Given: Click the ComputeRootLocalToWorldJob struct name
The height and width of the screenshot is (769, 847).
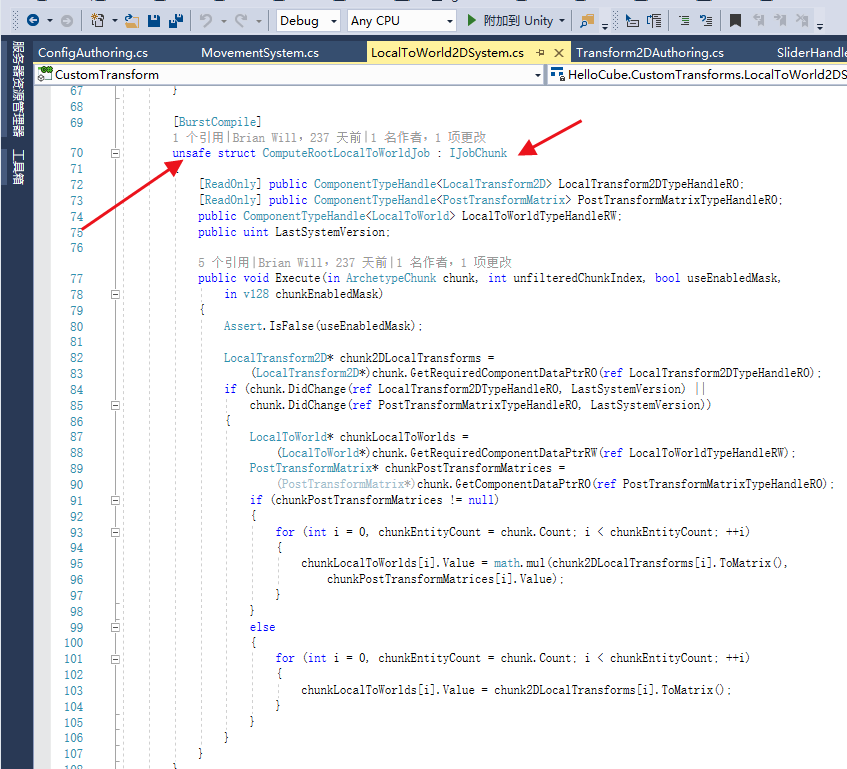Looking at the screenshot, I should click(346, 153).
